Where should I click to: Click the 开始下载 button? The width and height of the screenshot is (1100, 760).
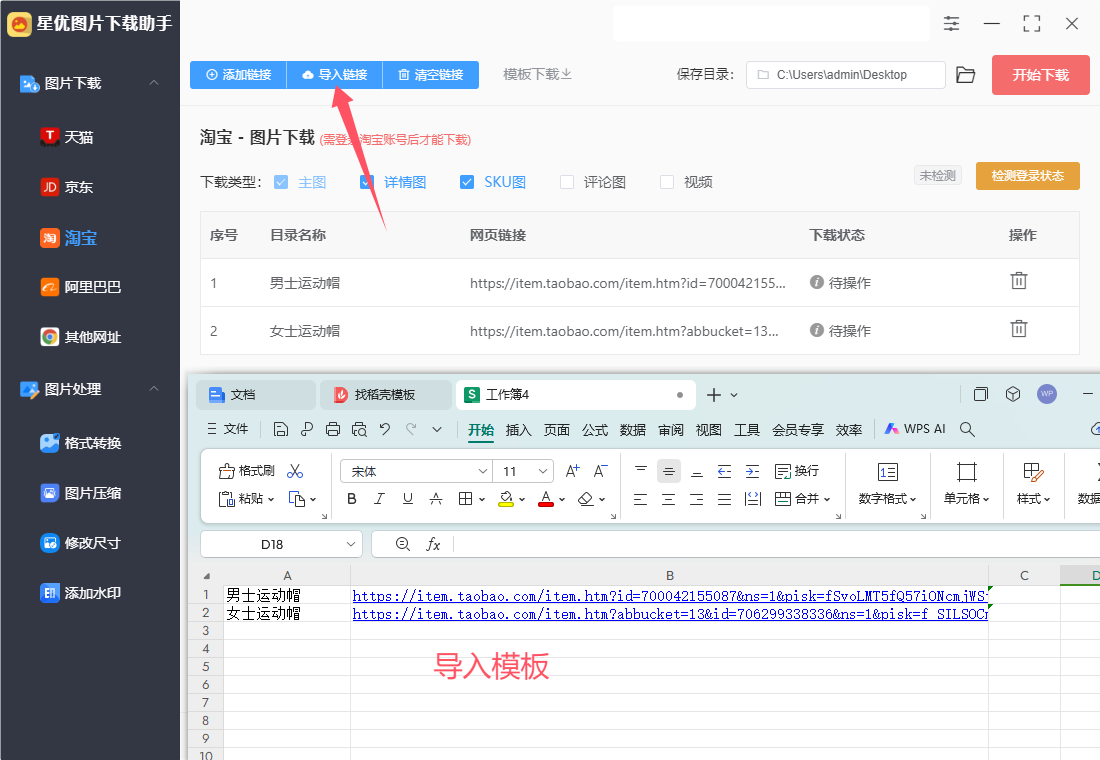pos(1040,75)
